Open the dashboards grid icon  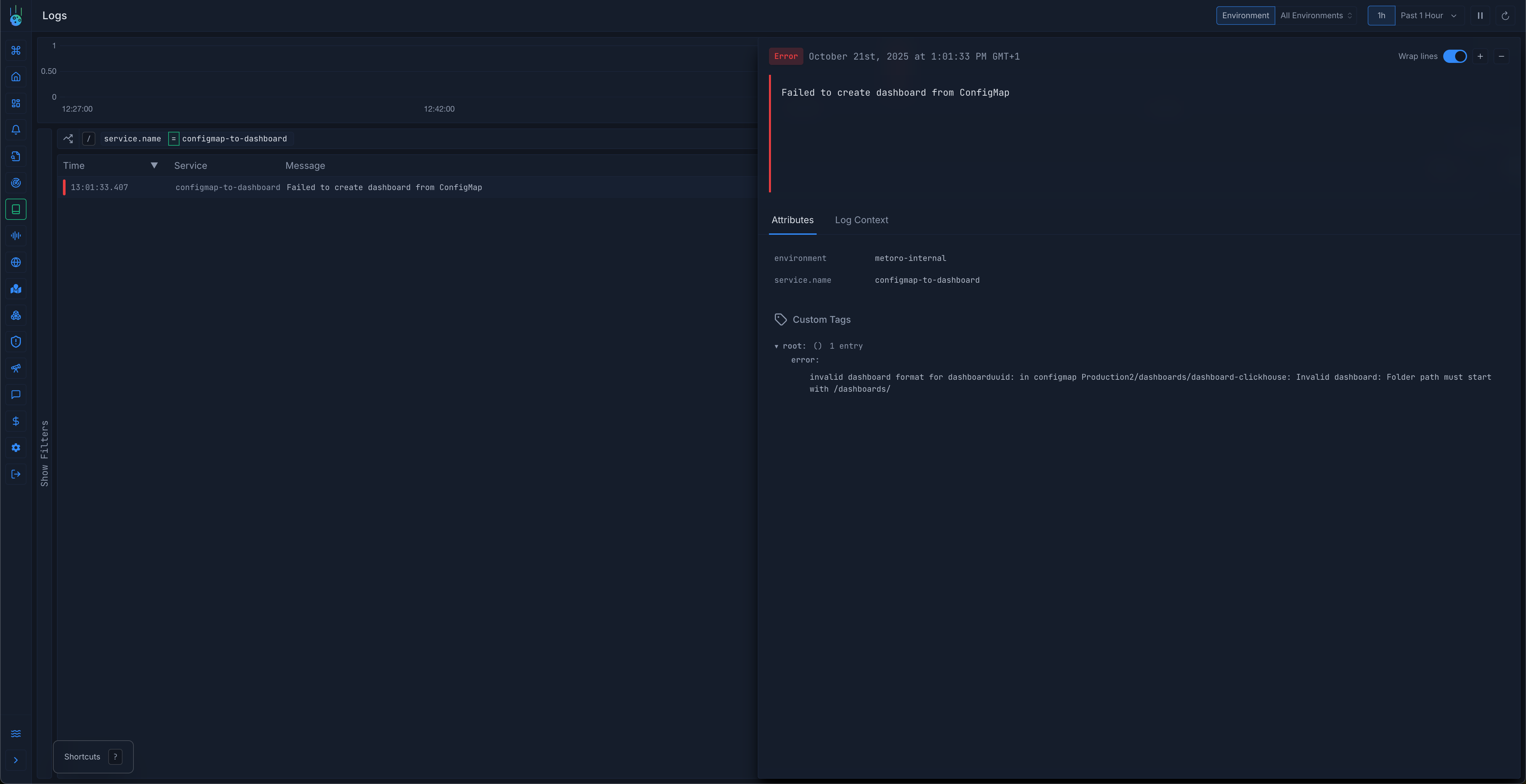pyautogui.click(x=16, y=104)
